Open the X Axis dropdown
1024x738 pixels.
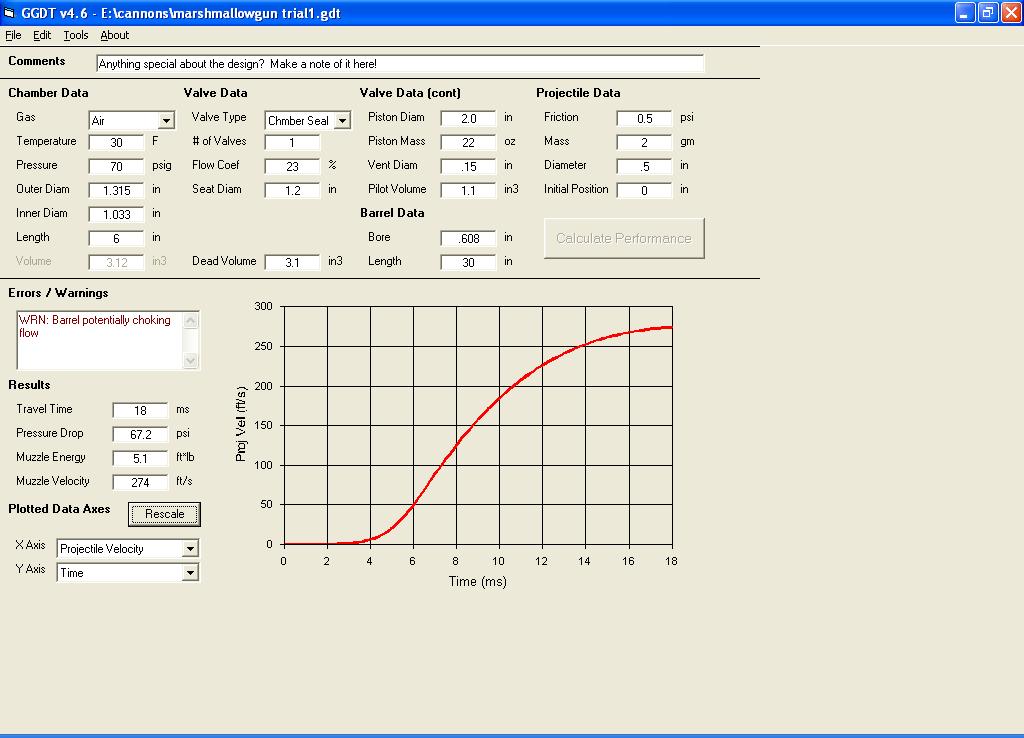(x=190, y=549)
